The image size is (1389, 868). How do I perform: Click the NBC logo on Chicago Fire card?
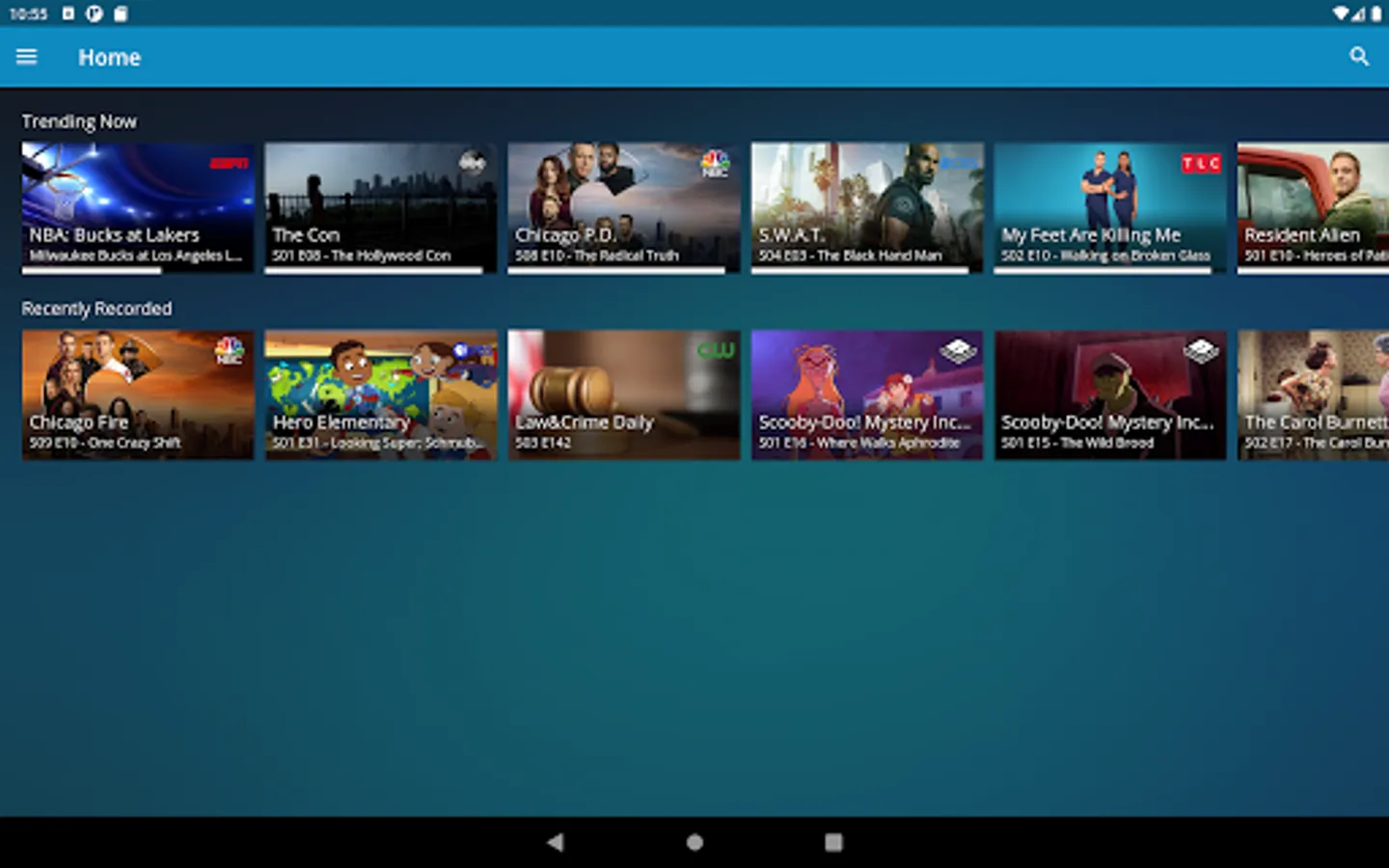(229, 350)
